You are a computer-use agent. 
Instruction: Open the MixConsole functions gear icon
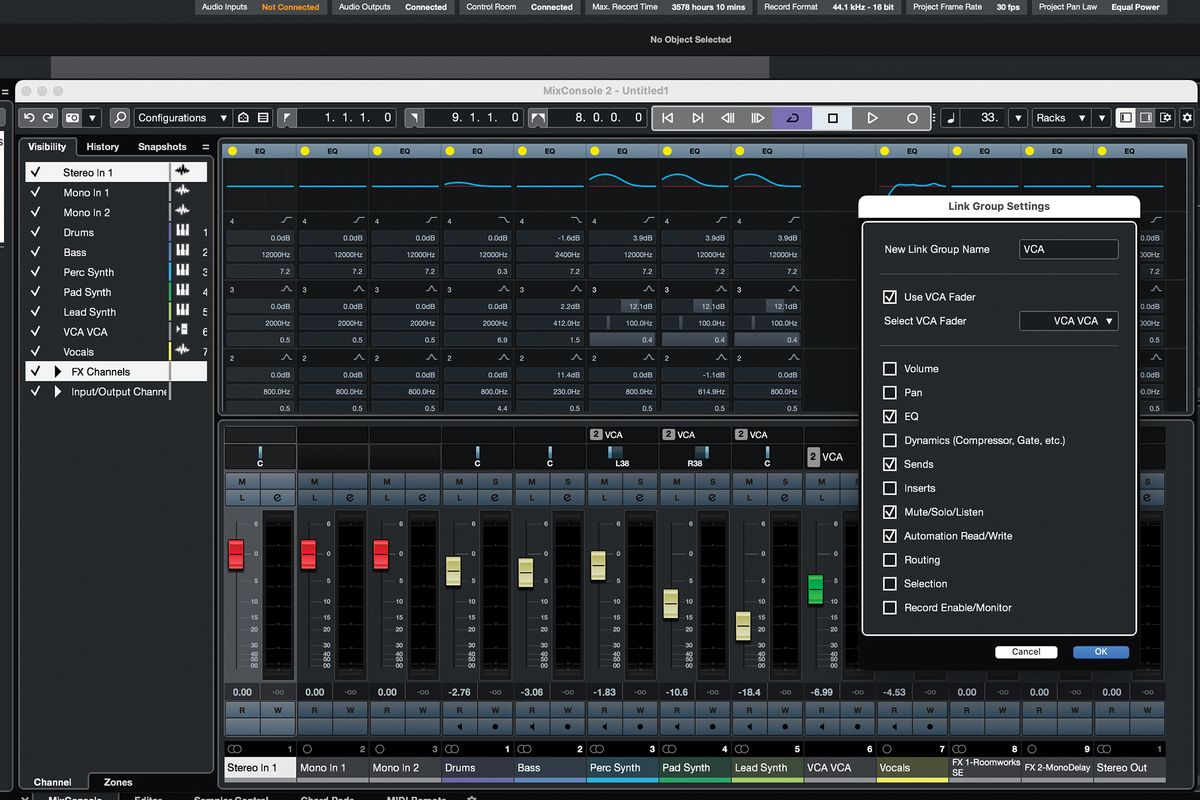(x=1187, y=117)
